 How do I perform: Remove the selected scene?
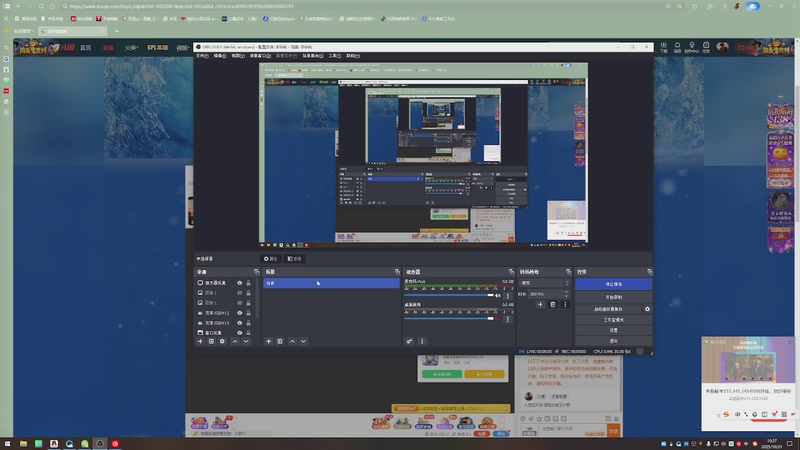[x=280, y=341]
